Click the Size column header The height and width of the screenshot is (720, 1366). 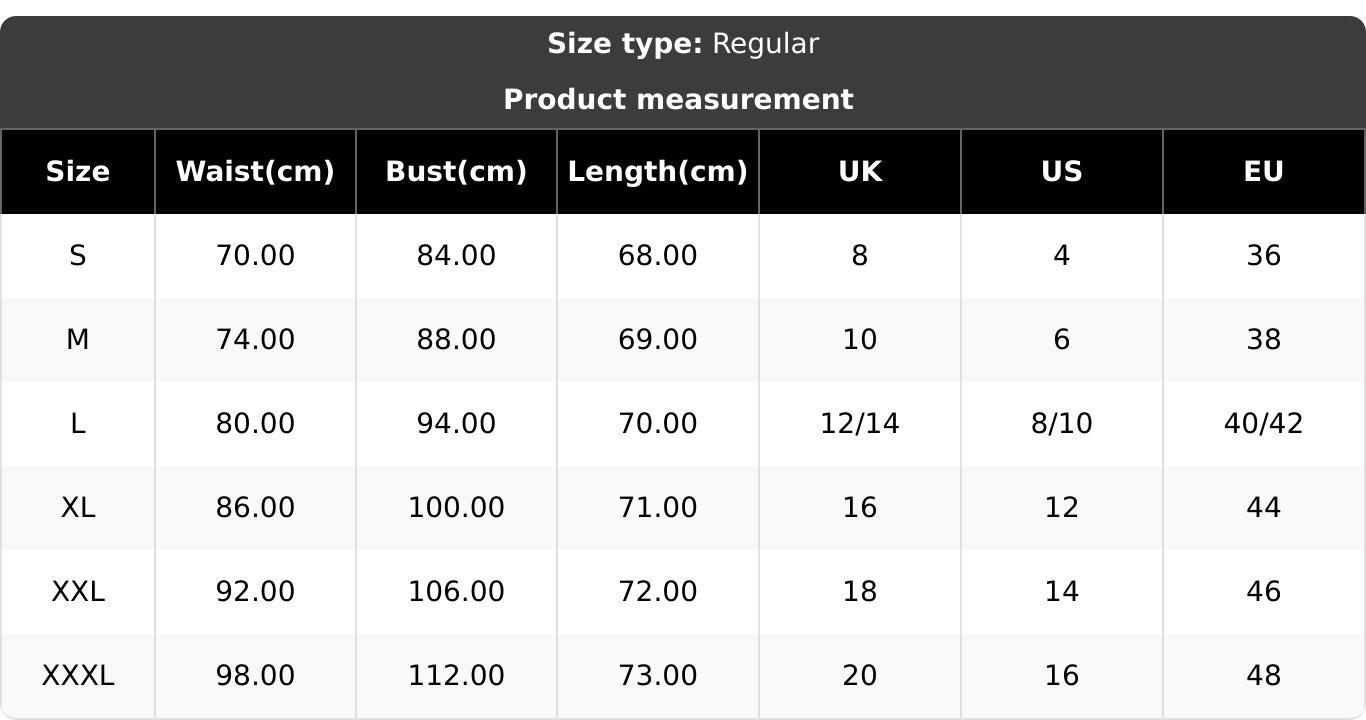78,172
